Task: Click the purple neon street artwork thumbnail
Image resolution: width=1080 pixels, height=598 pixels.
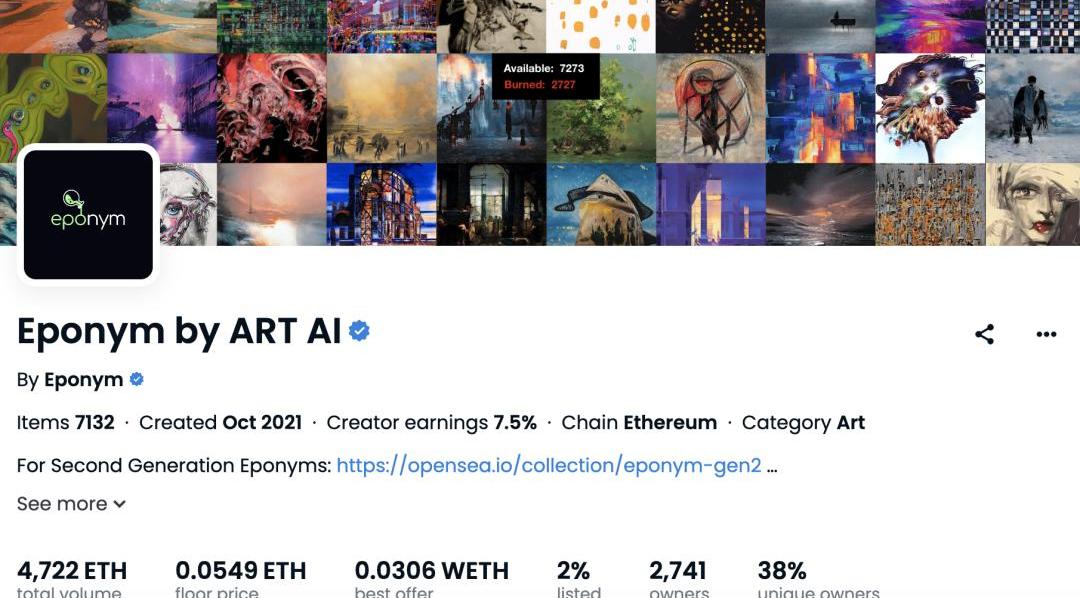Action: pyautogui.click(x=162, y=108)
